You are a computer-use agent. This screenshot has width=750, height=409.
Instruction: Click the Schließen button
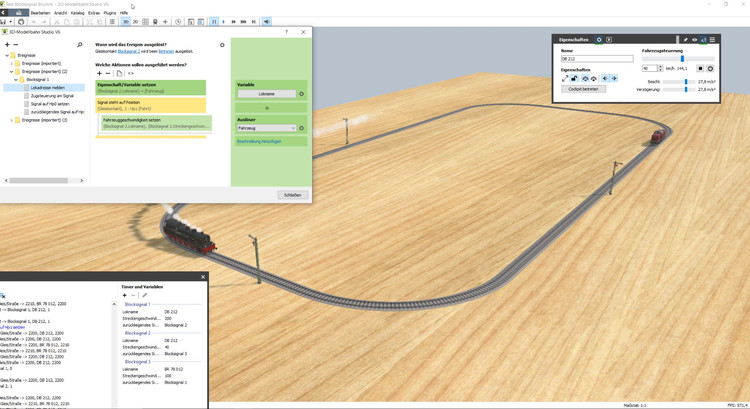click(292, 195)
